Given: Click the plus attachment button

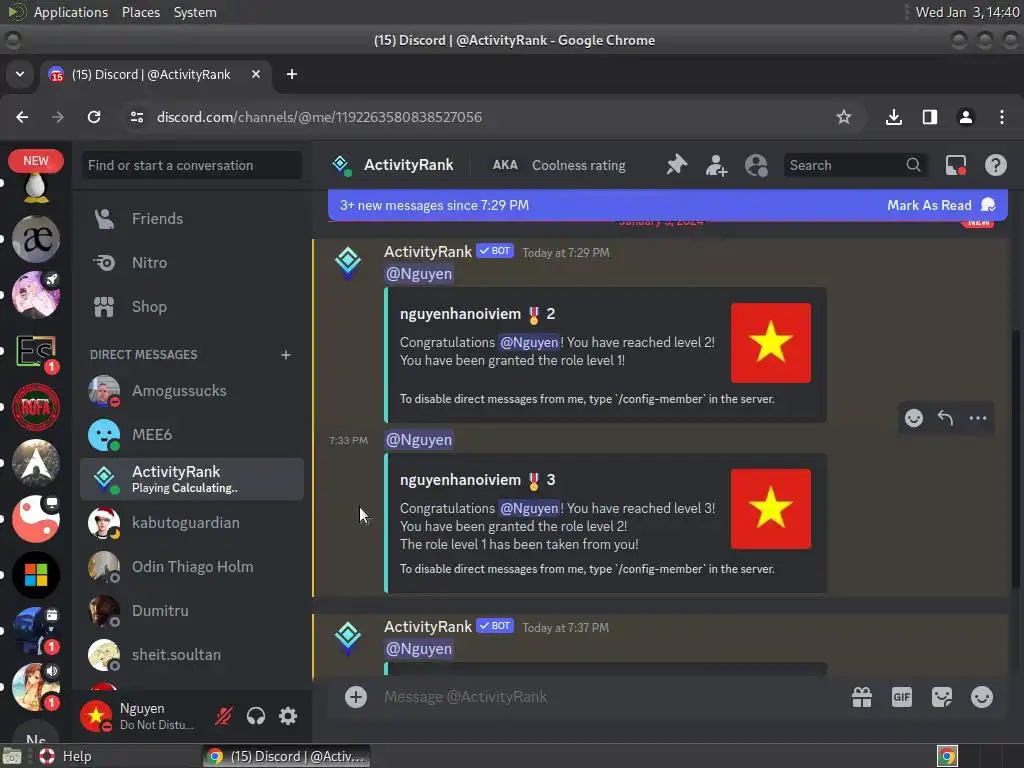Looking at the screenshot, I should click(356, 697).
